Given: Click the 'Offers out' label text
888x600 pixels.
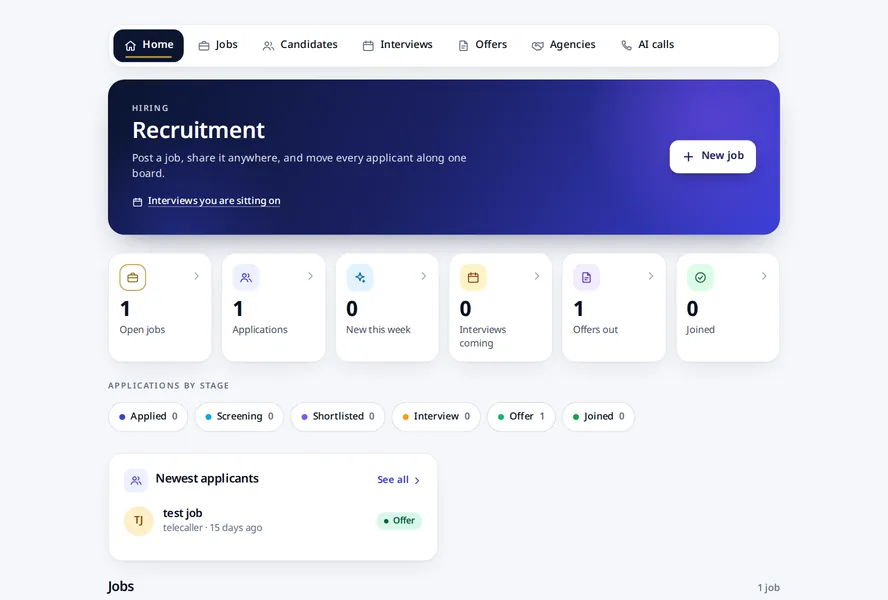Looking at the screenshot, I should point(595,330).
